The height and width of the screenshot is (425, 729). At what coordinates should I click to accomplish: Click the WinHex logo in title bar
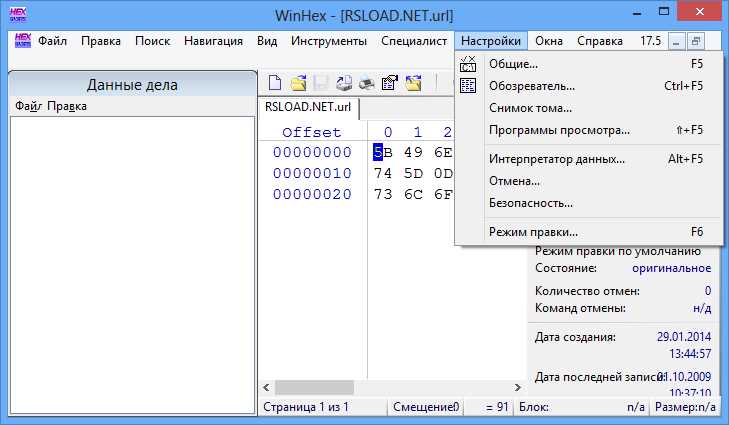tap(18, 14)
